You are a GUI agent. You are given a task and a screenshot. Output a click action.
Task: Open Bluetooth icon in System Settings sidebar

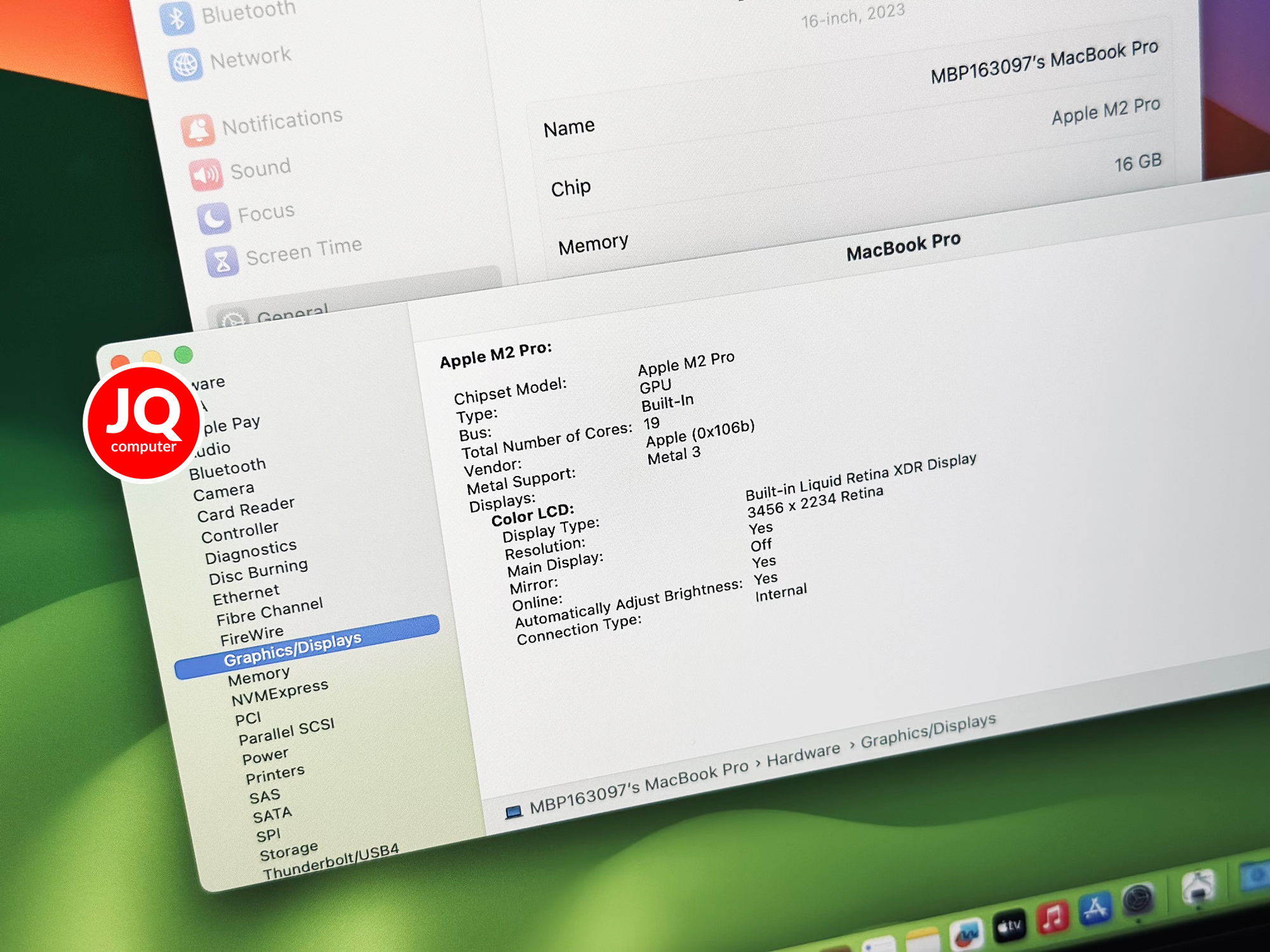(177, 18)
